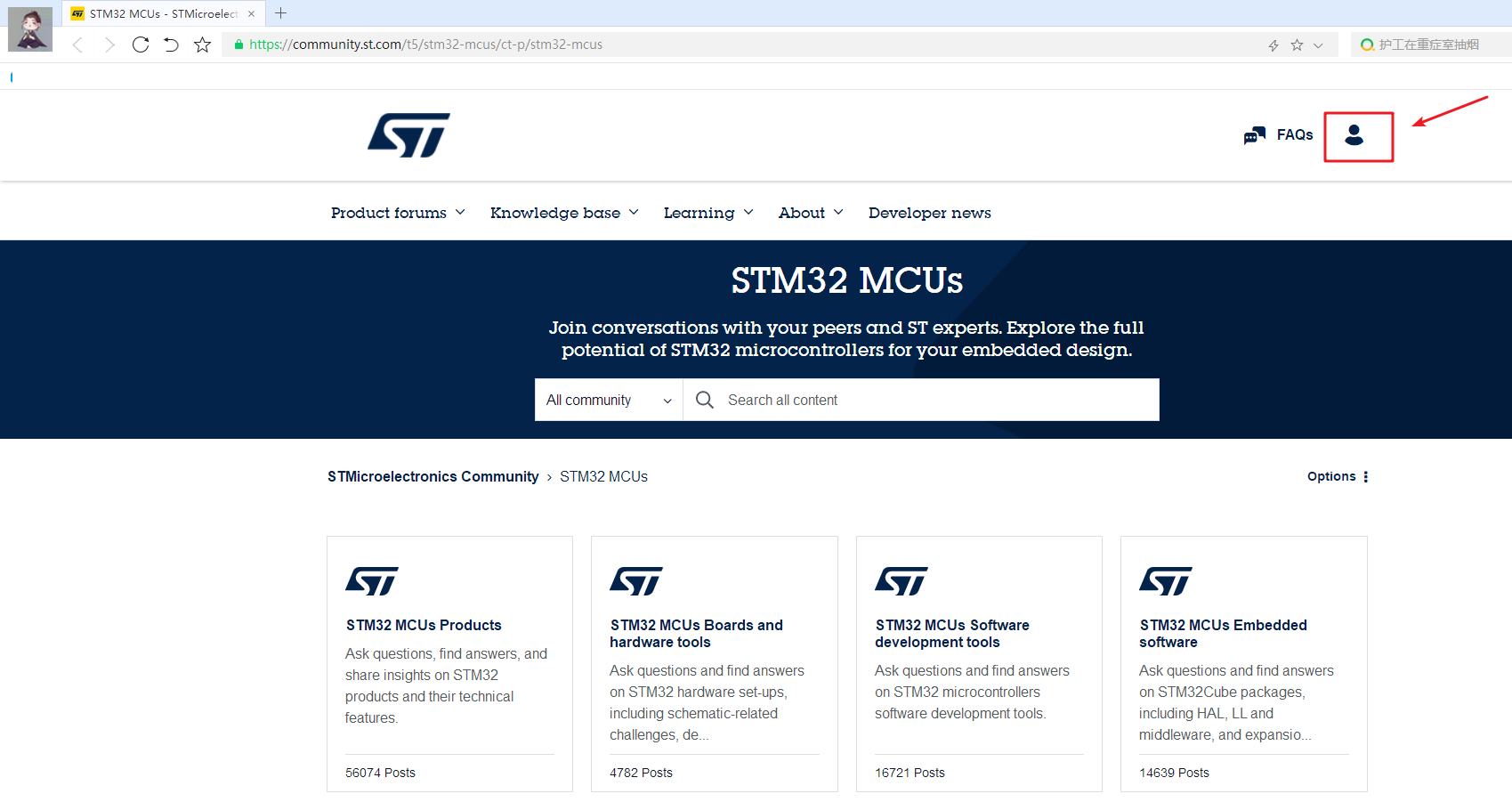Click the STM32 MCUs Products card description
The image size is (1512, 802).
(446, 685)
